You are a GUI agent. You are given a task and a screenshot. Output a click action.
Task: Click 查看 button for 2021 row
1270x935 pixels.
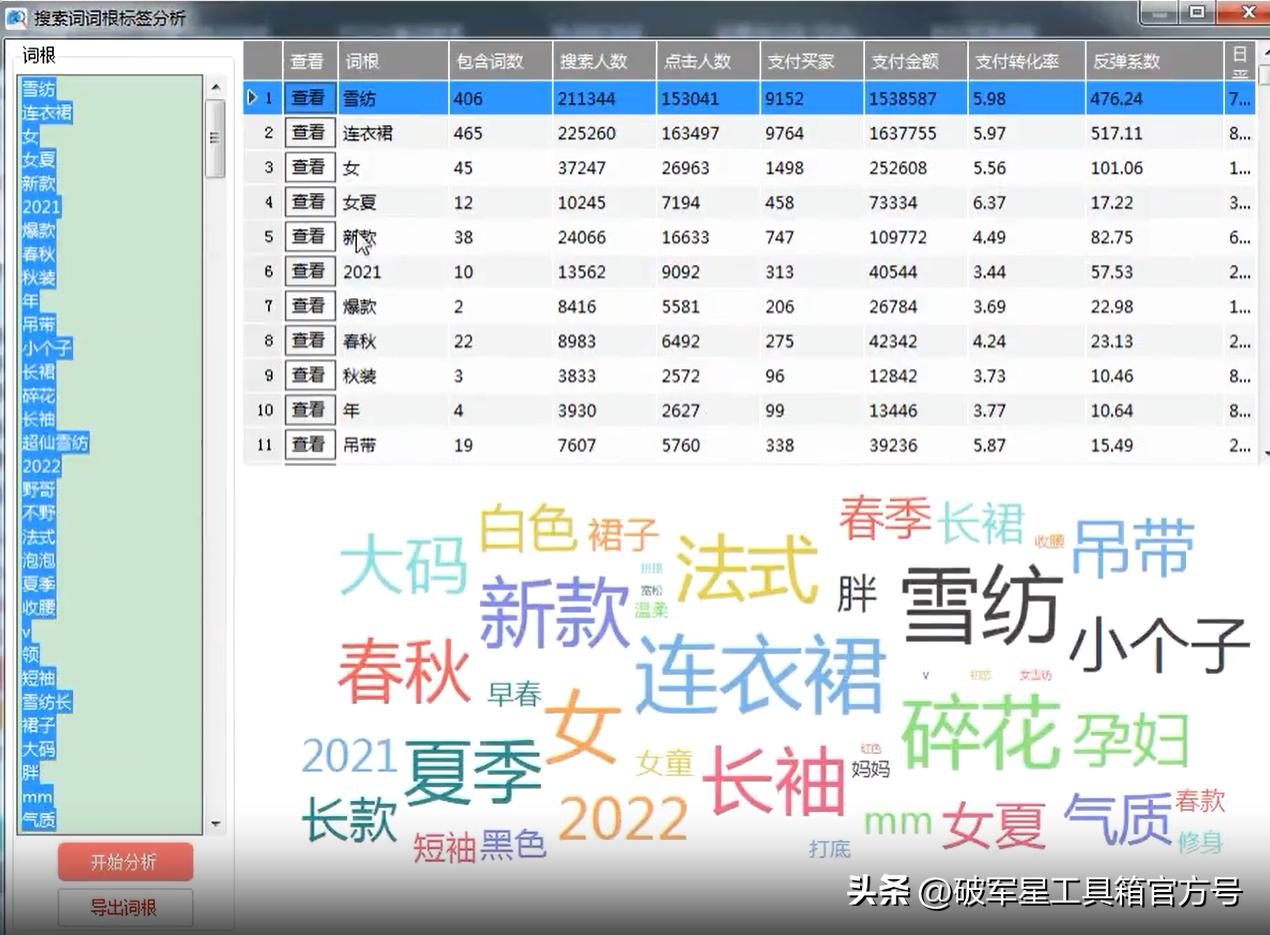click(x=308, y=271)
